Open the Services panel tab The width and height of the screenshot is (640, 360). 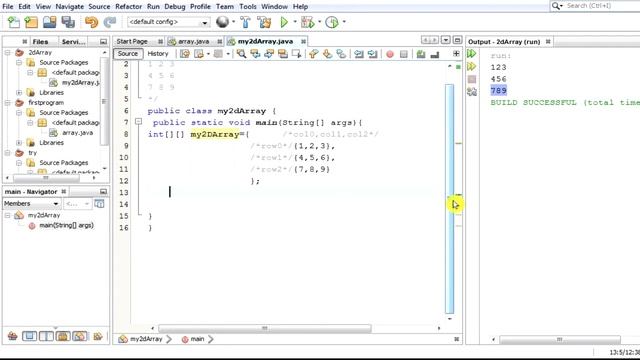(73, 42)
